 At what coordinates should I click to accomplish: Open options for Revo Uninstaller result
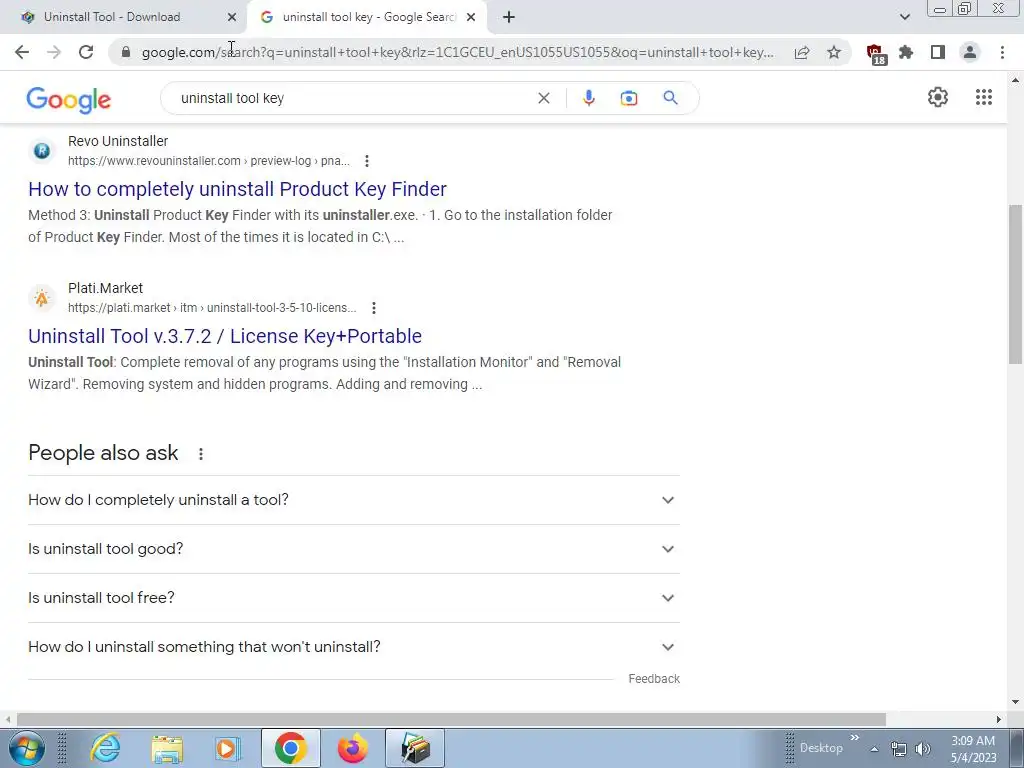pyautogui.click(x=367, y=161)
